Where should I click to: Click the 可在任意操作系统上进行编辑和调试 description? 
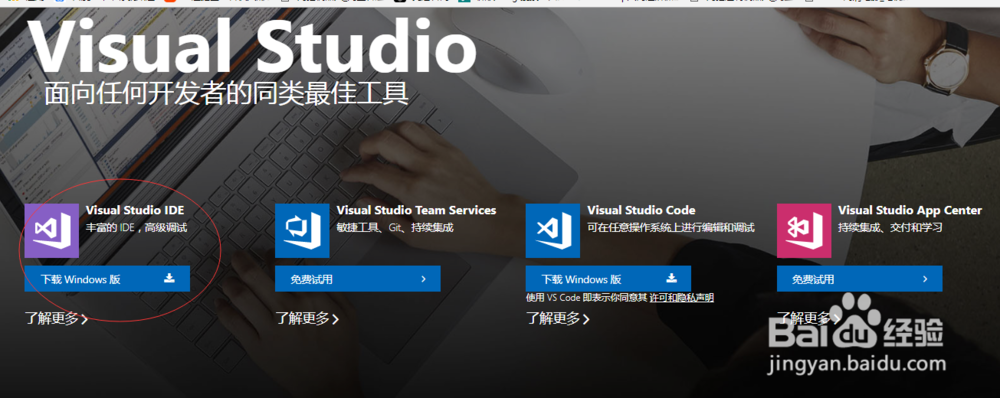tap(671, 227)
